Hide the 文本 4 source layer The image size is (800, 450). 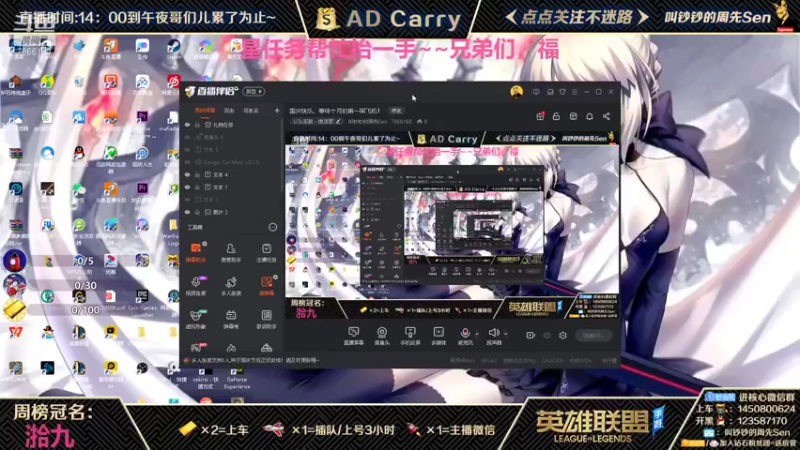pos(187,174)
